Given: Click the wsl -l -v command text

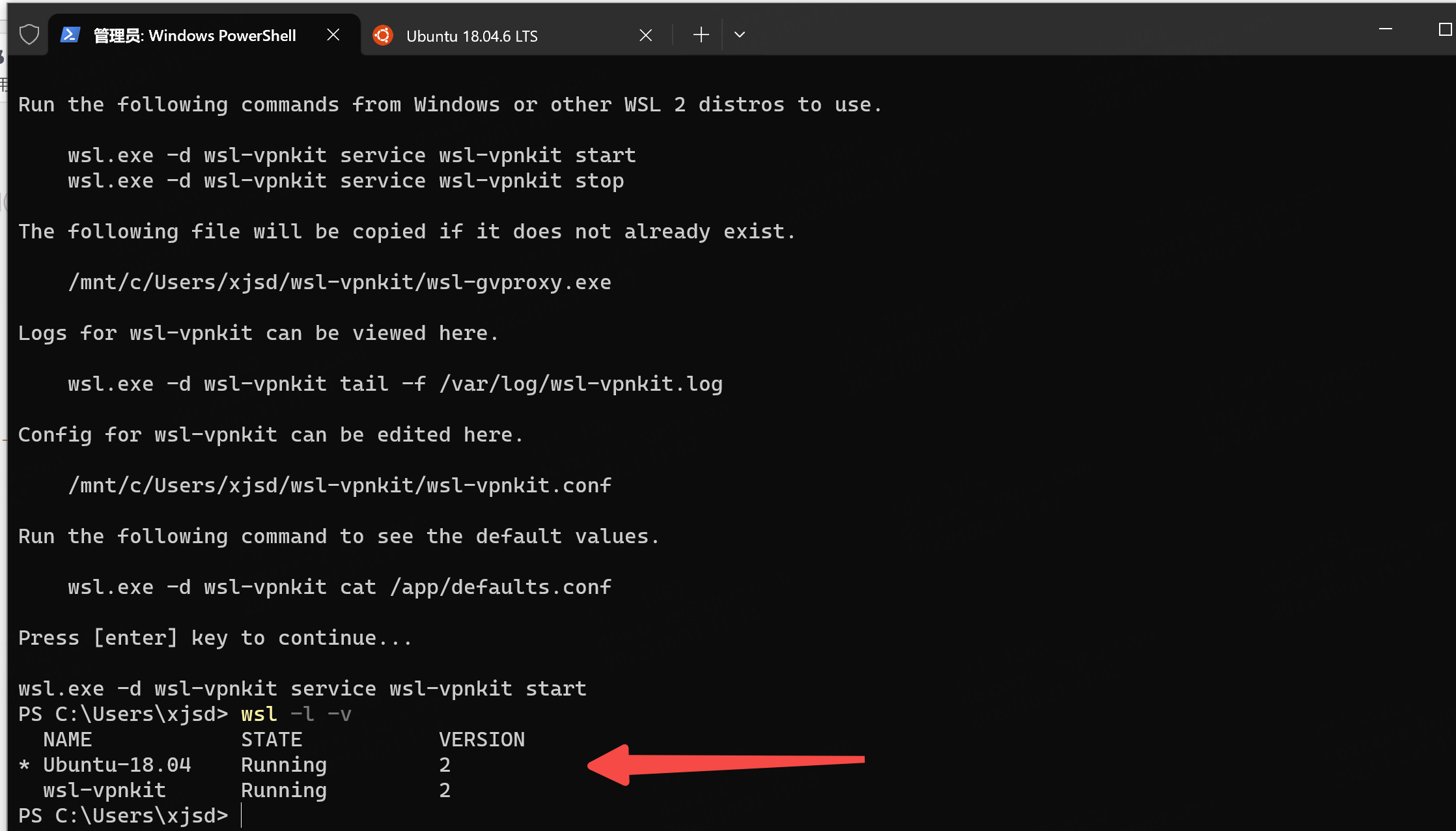Looking at the screenshot, I should pos(296,714).
